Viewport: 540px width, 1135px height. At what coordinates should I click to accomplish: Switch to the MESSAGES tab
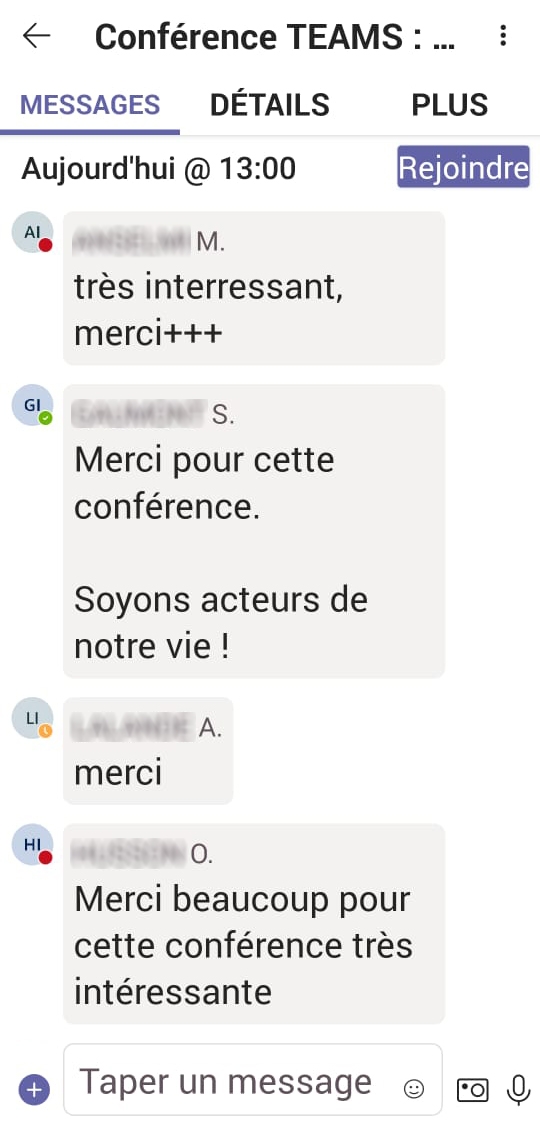(90, 105)
